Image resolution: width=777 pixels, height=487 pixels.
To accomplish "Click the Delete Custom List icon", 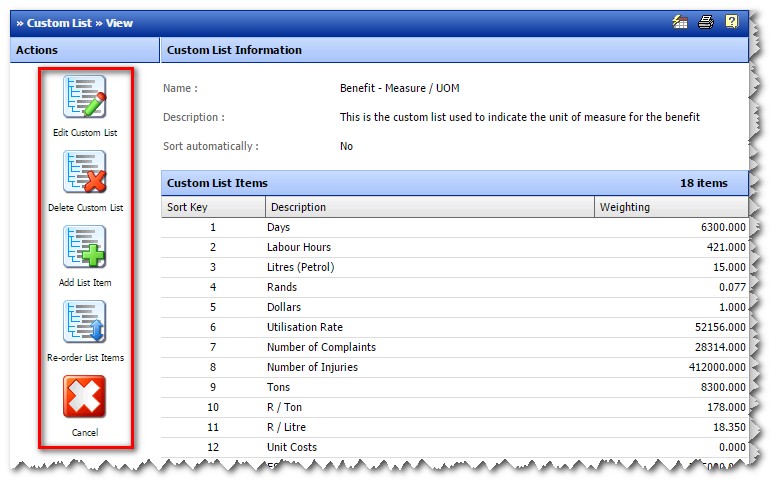I will pyautogui.click(x=85, y=171).
